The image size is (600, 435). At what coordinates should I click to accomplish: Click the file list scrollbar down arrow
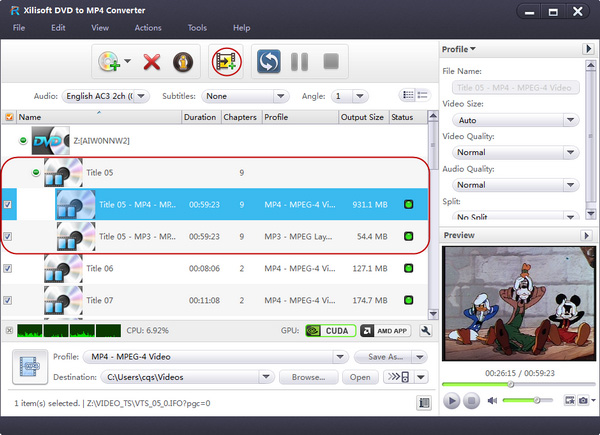point(433,314)
